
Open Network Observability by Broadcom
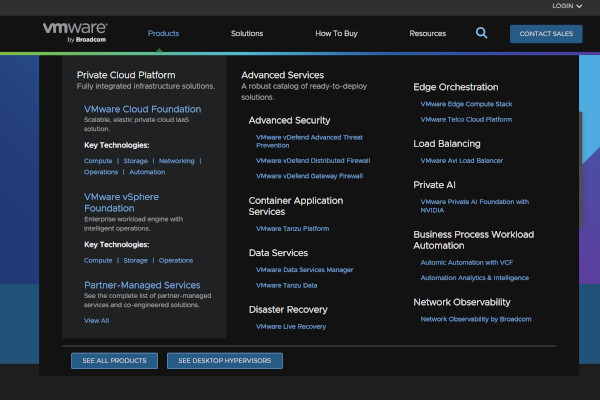pyautogui.click(x=475, y=318)
